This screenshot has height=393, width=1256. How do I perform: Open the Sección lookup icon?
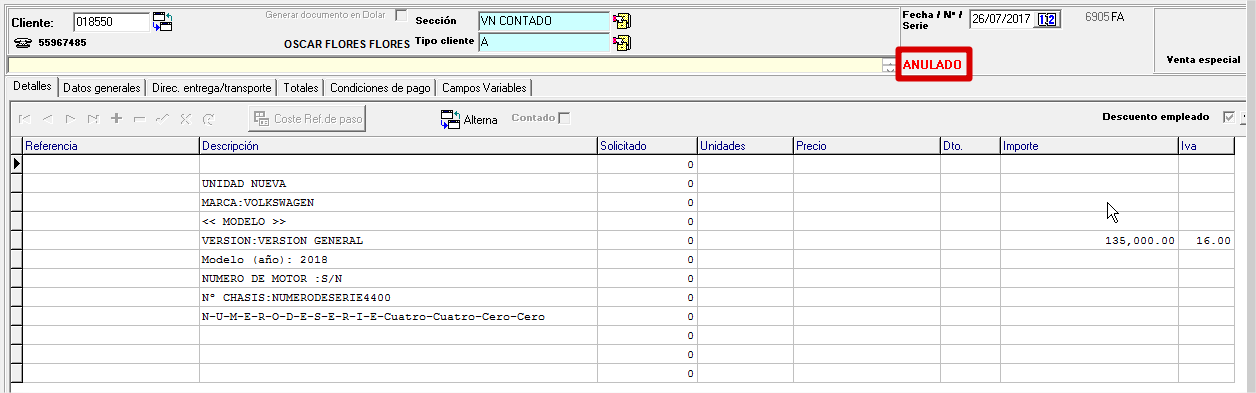click(x=622, y=21)
